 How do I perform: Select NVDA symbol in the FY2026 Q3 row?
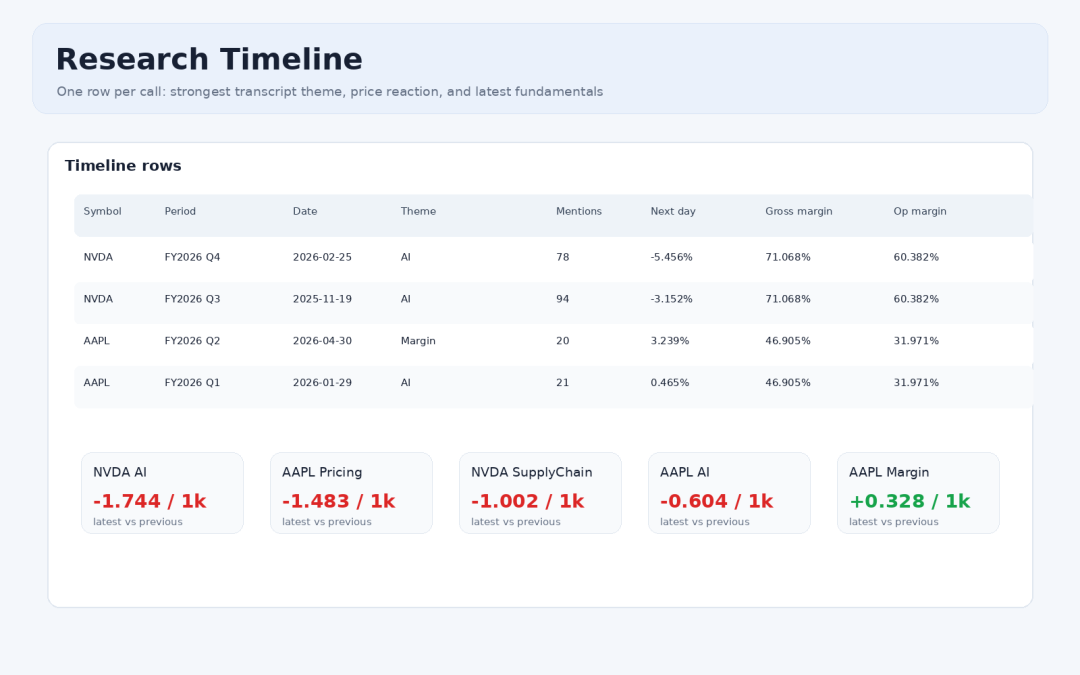(98, 299)
